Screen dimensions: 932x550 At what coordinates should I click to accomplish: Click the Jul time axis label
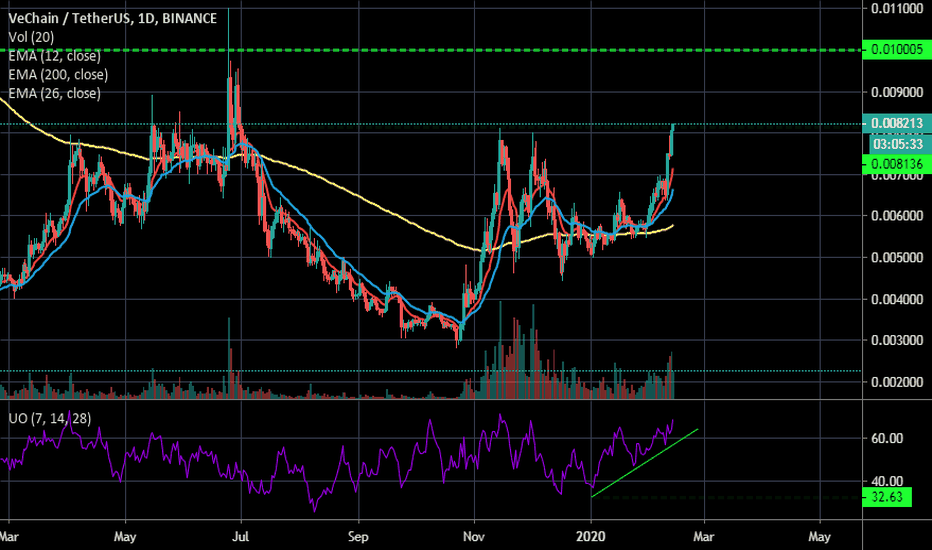point(240,537)
